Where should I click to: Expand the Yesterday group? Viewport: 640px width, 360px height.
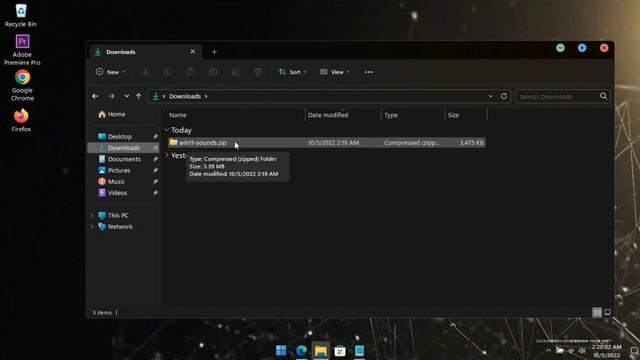(x=167, y=155)
